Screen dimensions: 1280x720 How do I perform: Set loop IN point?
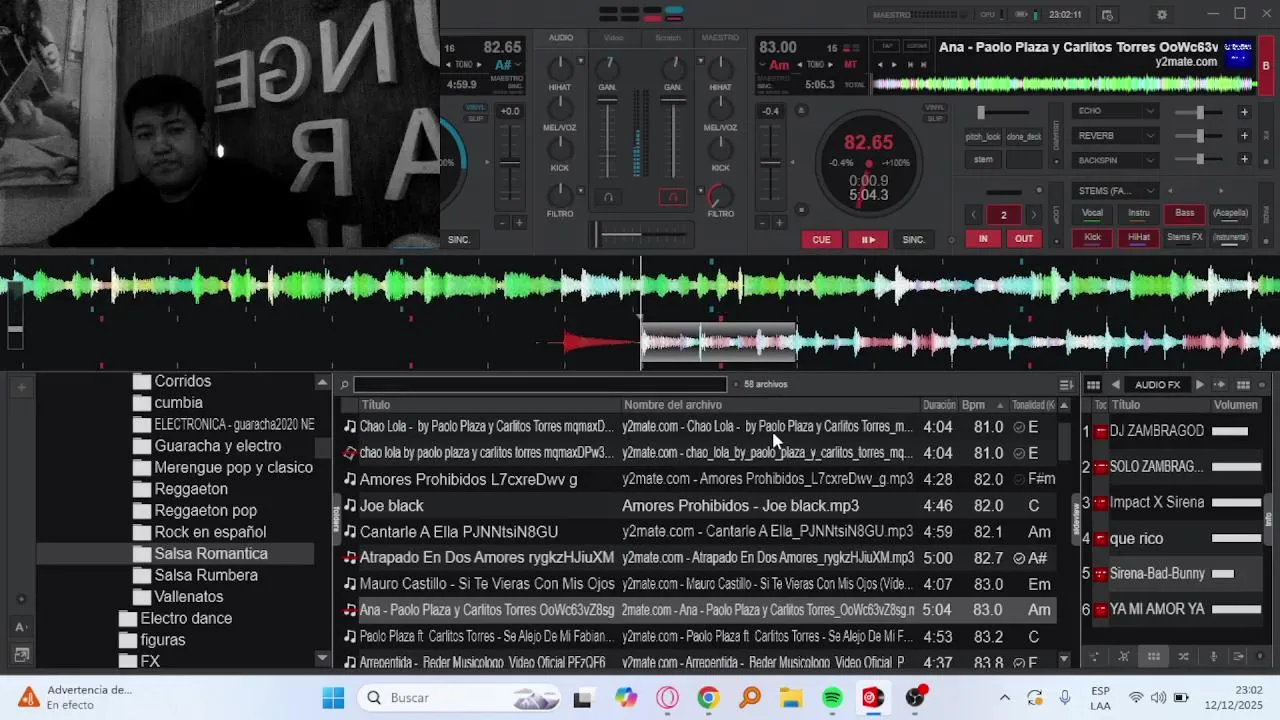pyautogui.click(x=983, y=239)
